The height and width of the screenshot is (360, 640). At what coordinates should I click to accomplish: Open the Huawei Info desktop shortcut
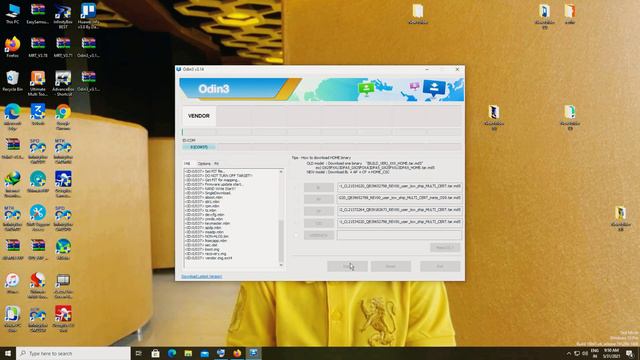click(89, 16)
